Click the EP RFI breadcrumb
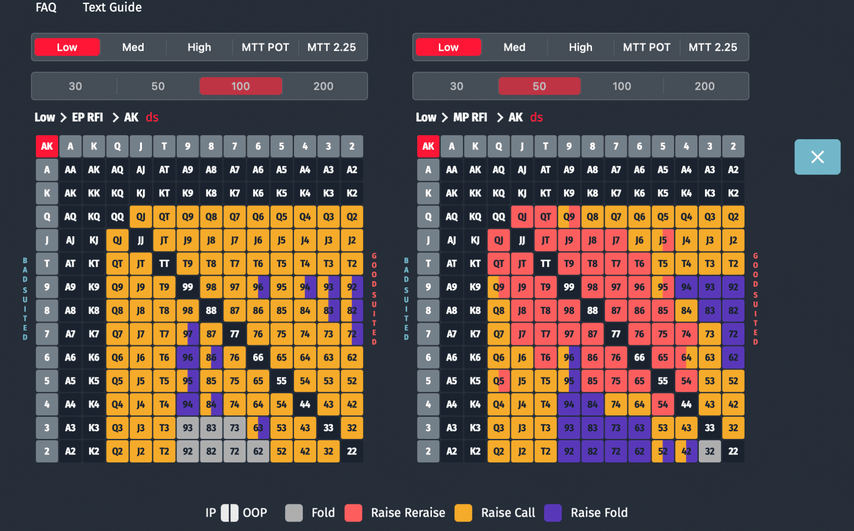This screenshot has width=854, height=531. (x=86, y=118)
